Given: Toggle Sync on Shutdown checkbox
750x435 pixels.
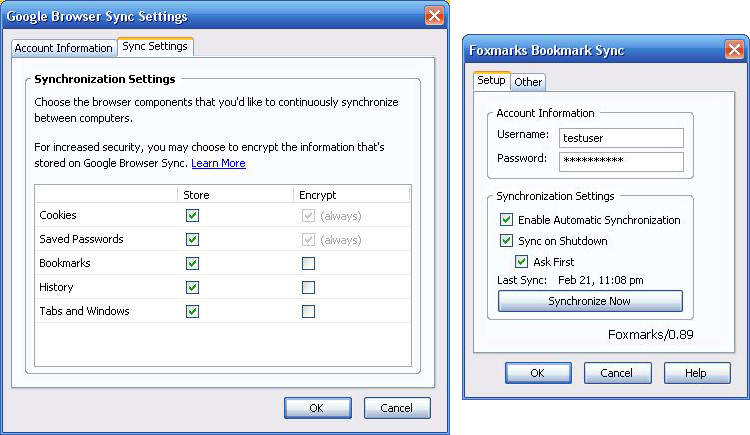Looking at the screenshot, I should tap(506, 240).
